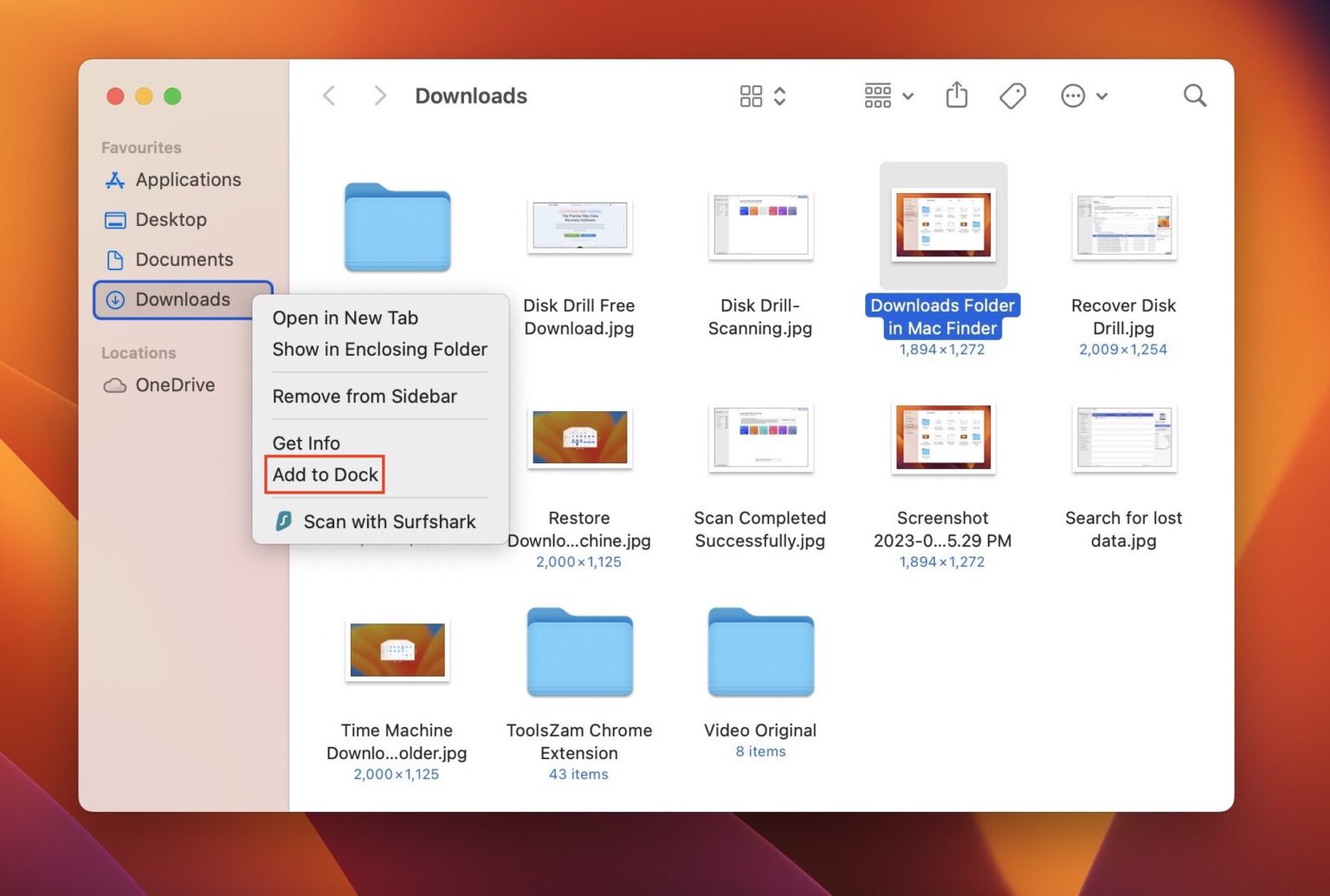
Task: Open Finder search with the magnifying glass icon
Action: (x=1194, y=95)
